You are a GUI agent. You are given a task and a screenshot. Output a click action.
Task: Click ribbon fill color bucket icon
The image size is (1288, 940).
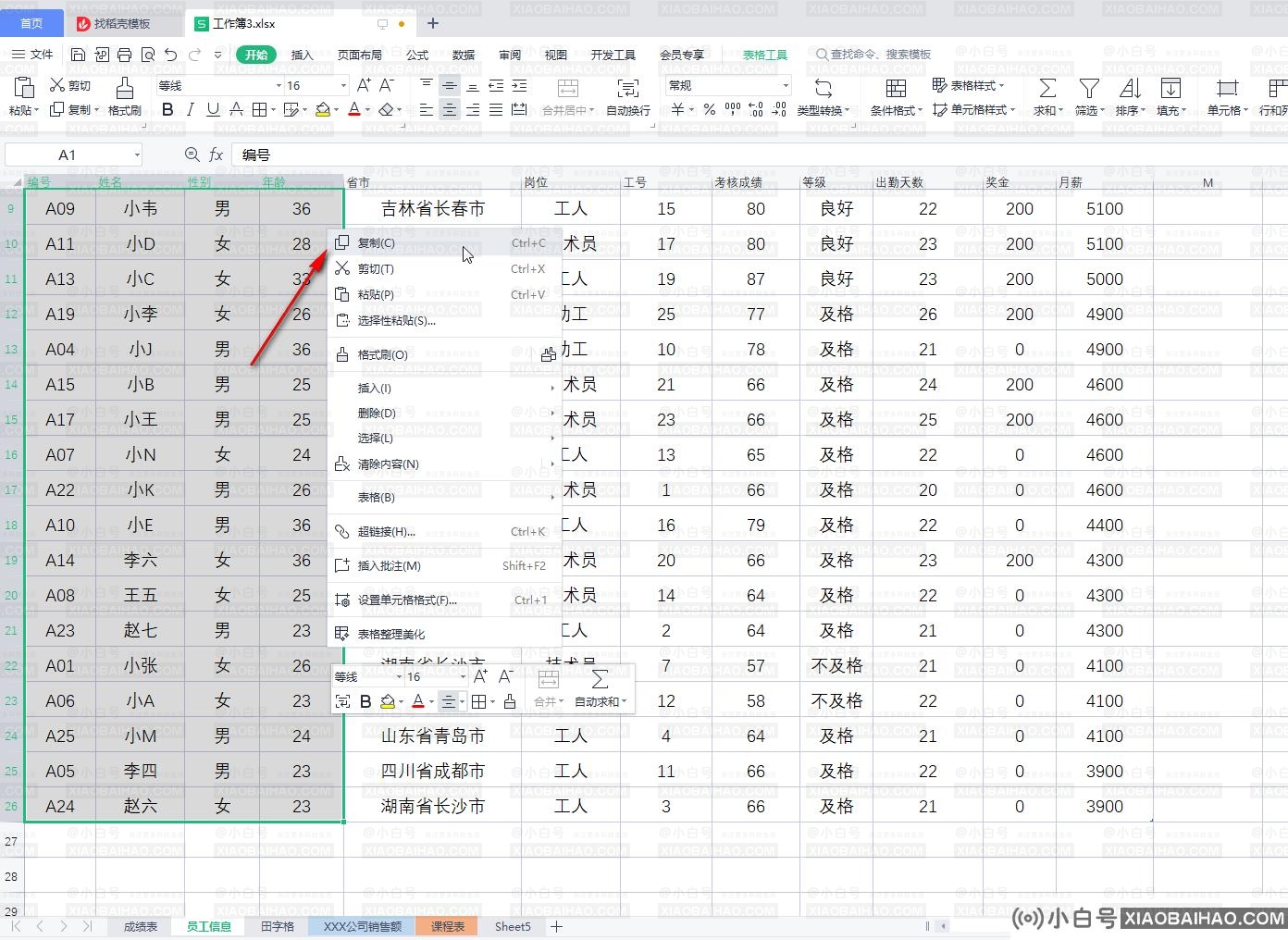(x=321, y=109)
